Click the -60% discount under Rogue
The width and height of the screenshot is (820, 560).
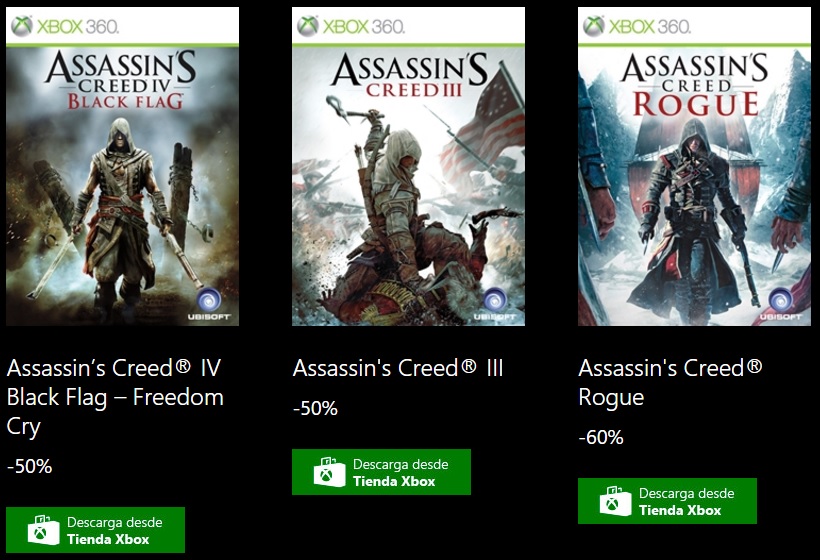coord(601,437)
